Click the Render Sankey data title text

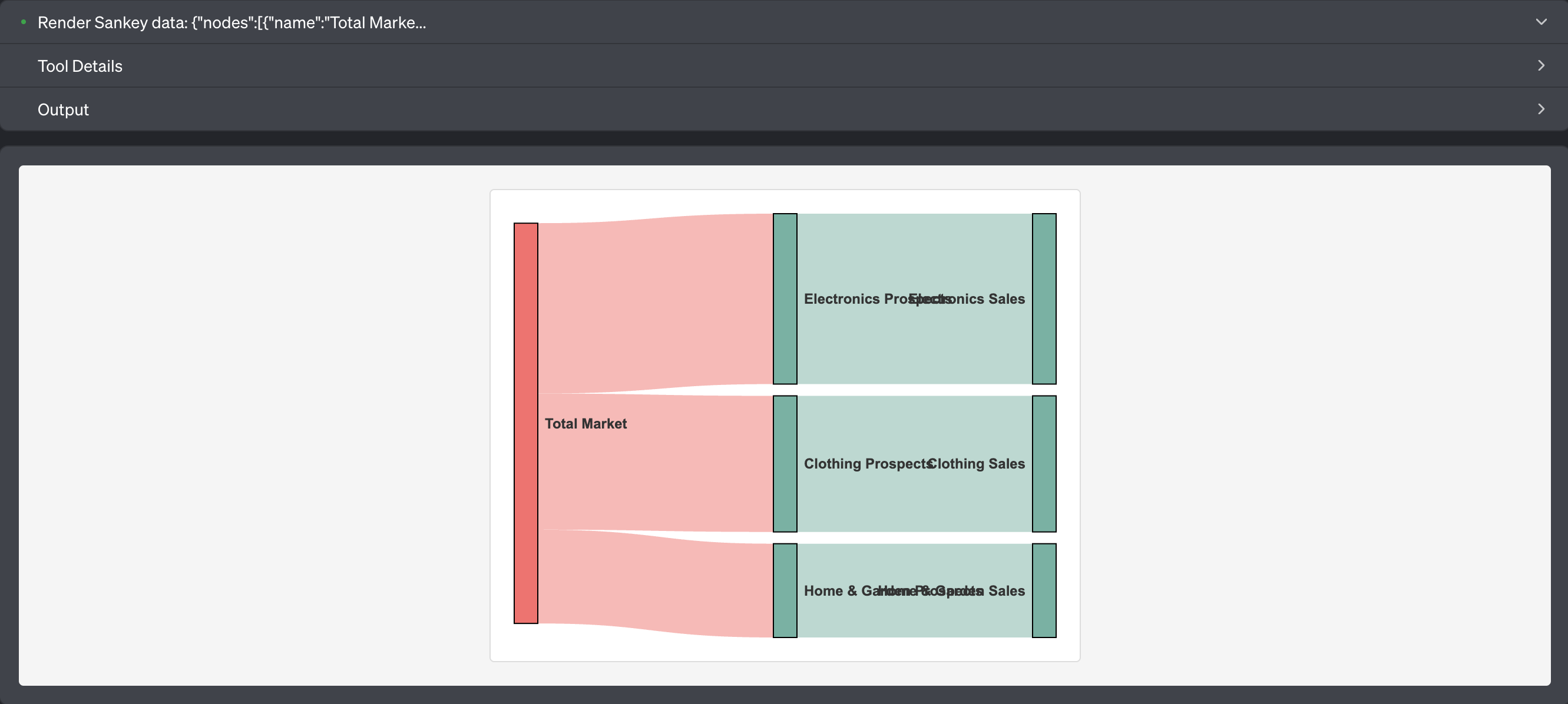(231, 22)
